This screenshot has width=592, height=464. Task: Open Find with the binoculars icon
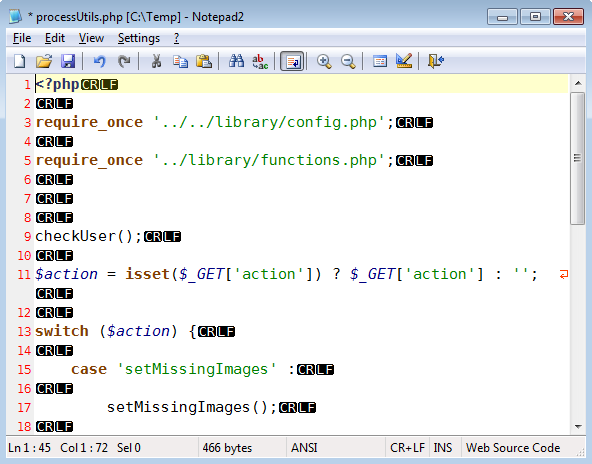(236, 61)
